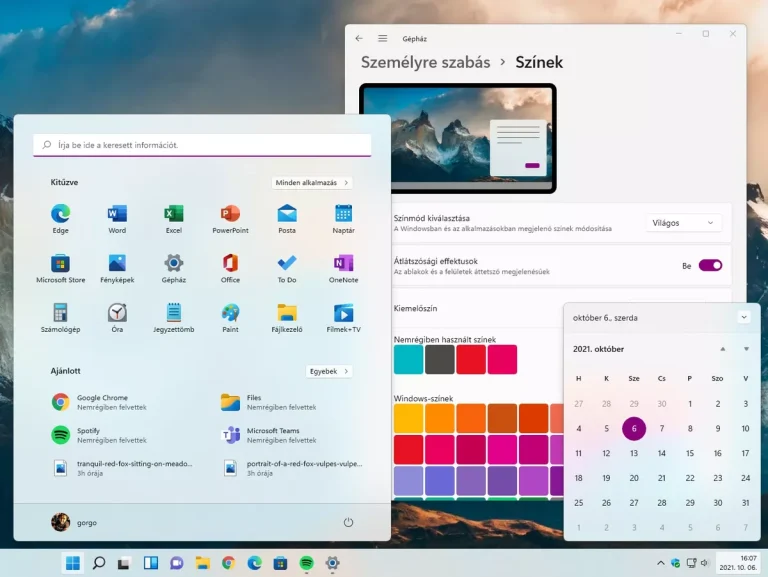Screen dimensions: 768x577
Task: Open Settings gear on the taskbar
Action: point(333,563)
